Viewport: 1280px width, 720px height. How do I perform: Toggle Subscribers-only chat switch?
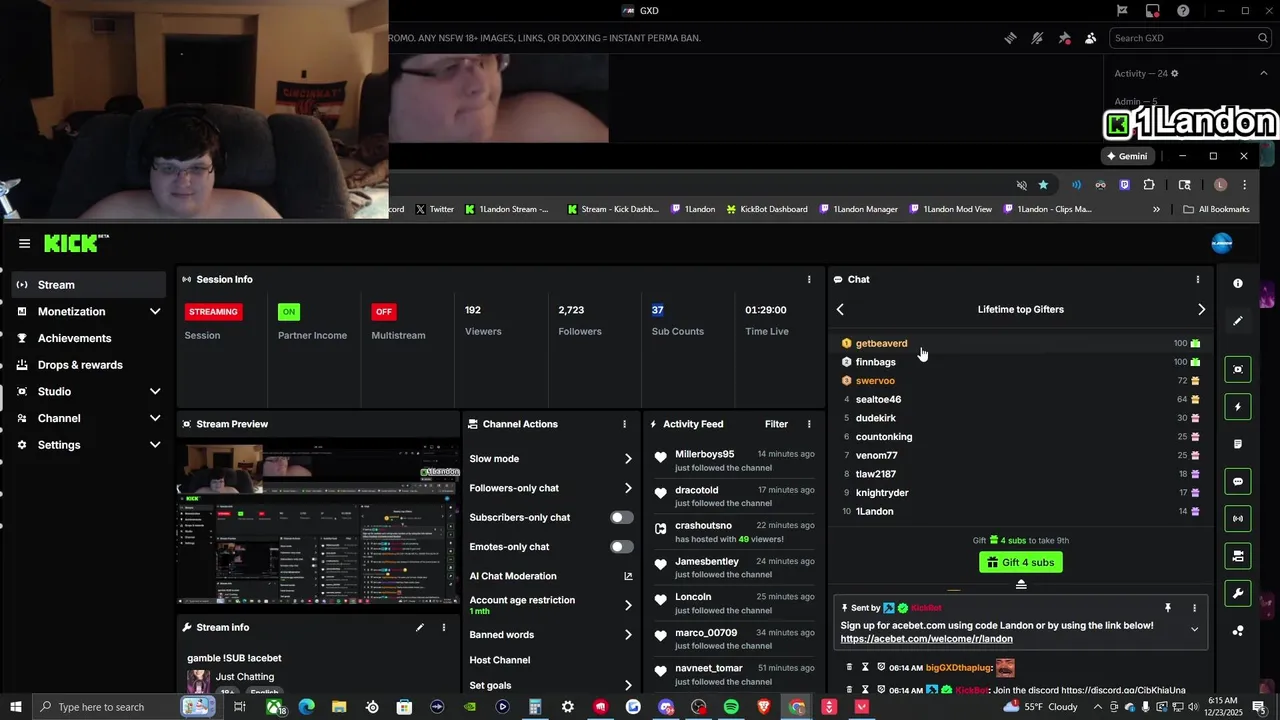pos(622,518)
